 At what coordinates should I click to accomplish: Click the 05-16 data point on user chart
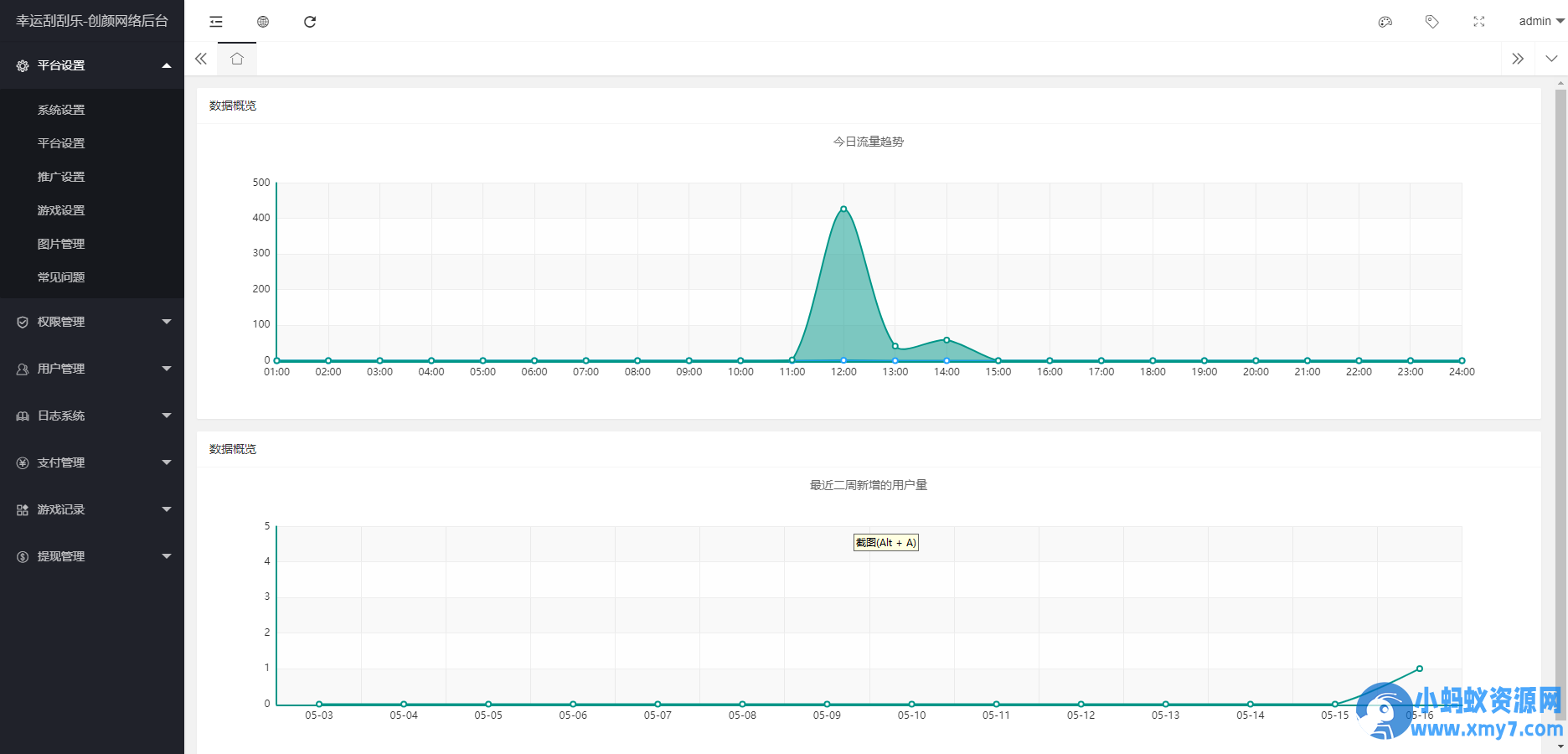(x=1420, y=669)
